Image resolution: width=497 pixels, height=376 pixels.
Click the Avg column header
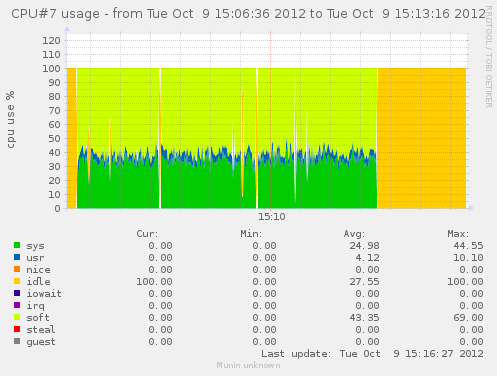[354, 234]
